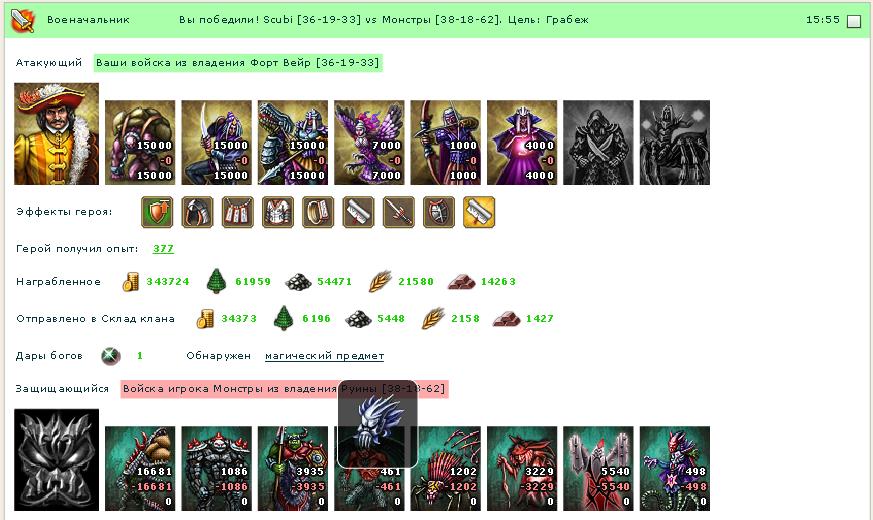Click the sword hero effect icon
This screenshot has width=873, height=520.
coord(399,212)
